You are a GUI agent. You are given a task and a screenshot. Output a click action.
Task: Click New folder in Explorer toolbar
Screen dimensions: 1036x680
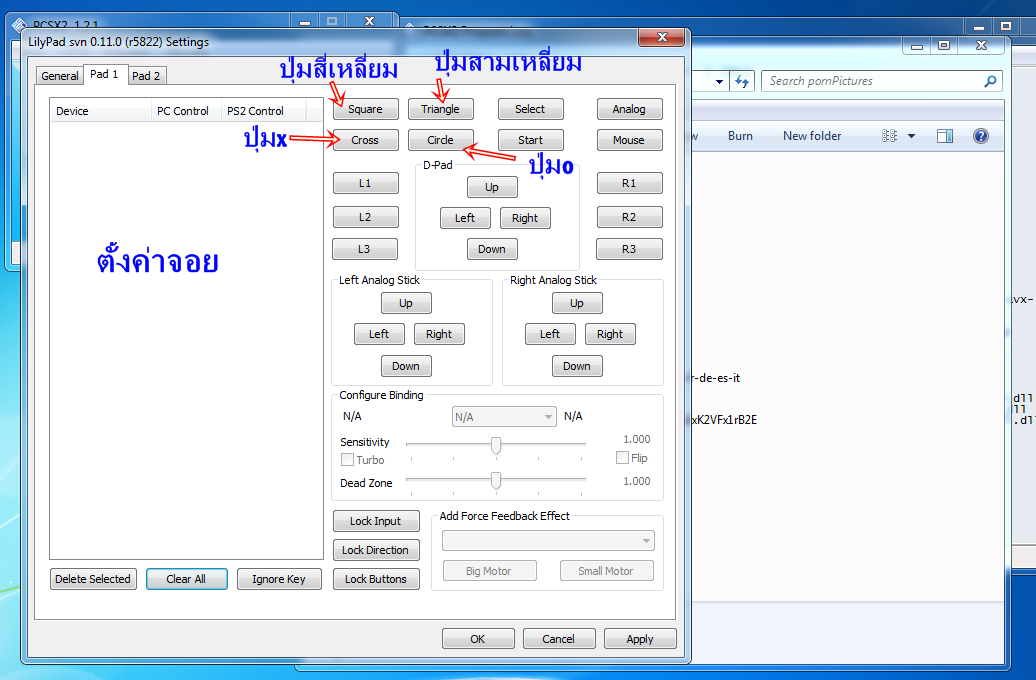click(812, 135)
